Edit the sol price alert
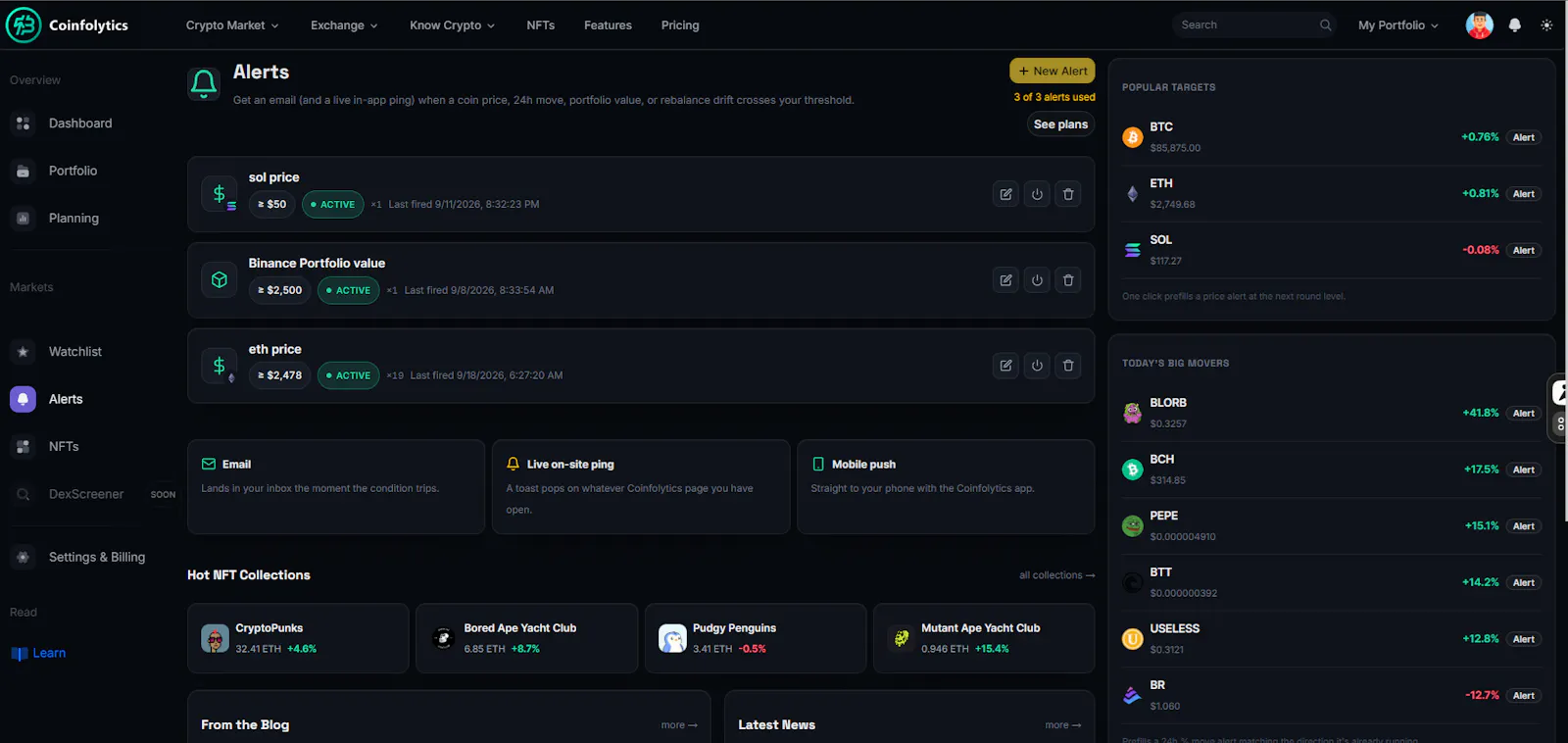 (x=1005, y=194)
